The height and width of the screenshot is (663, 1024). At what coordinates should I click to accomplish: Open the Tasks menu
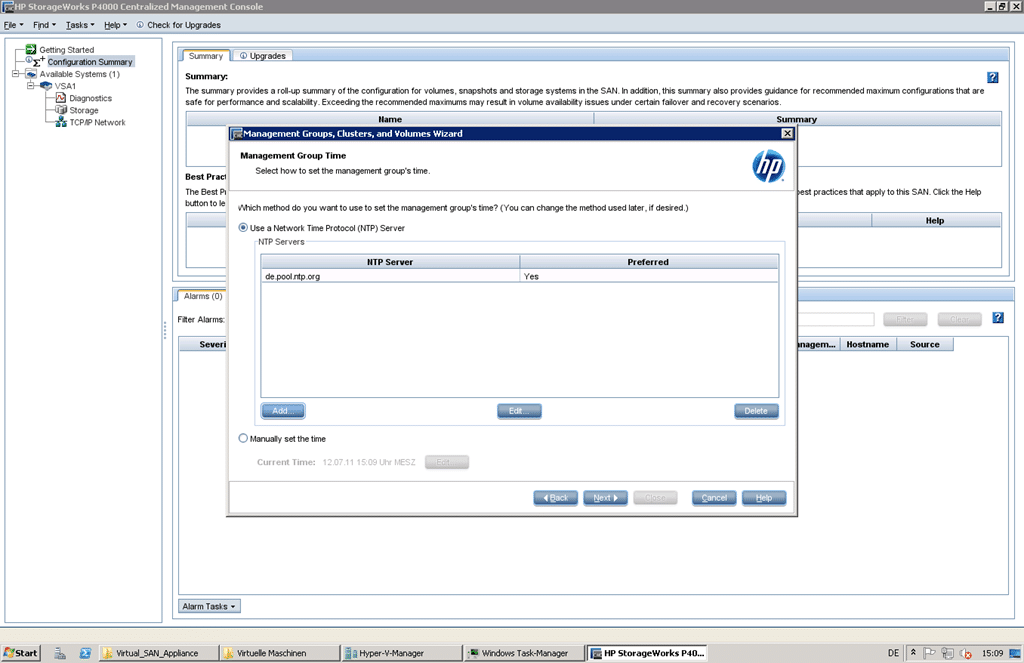point(80,25)
